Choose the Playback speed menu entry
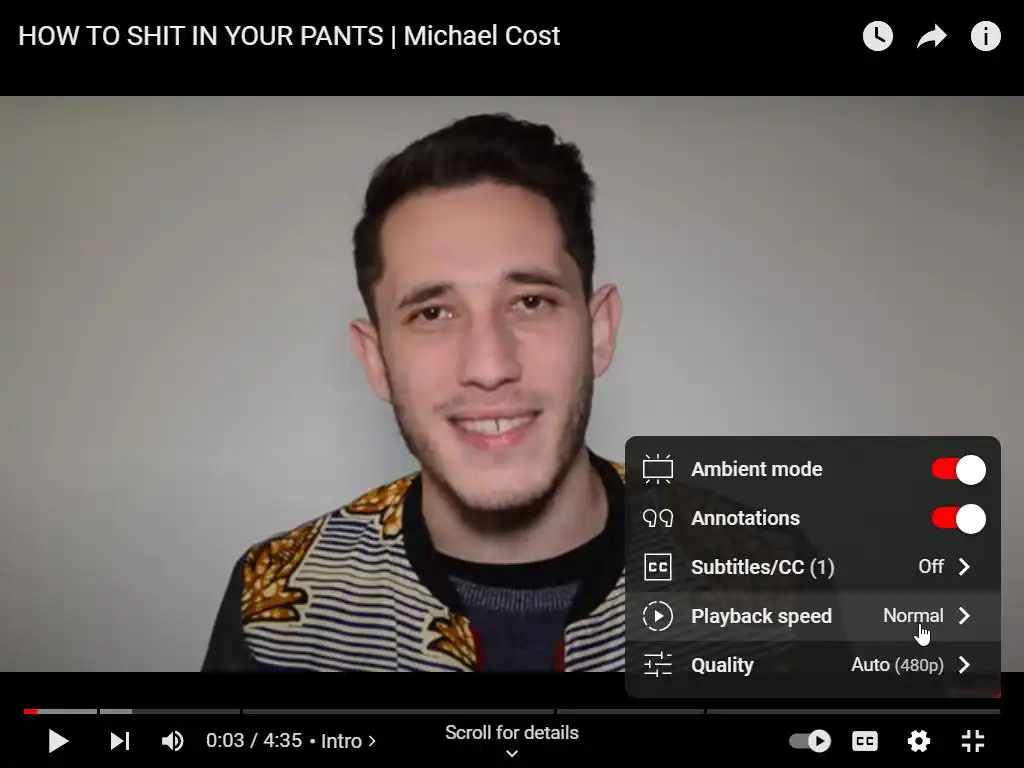 coord(812,616)
